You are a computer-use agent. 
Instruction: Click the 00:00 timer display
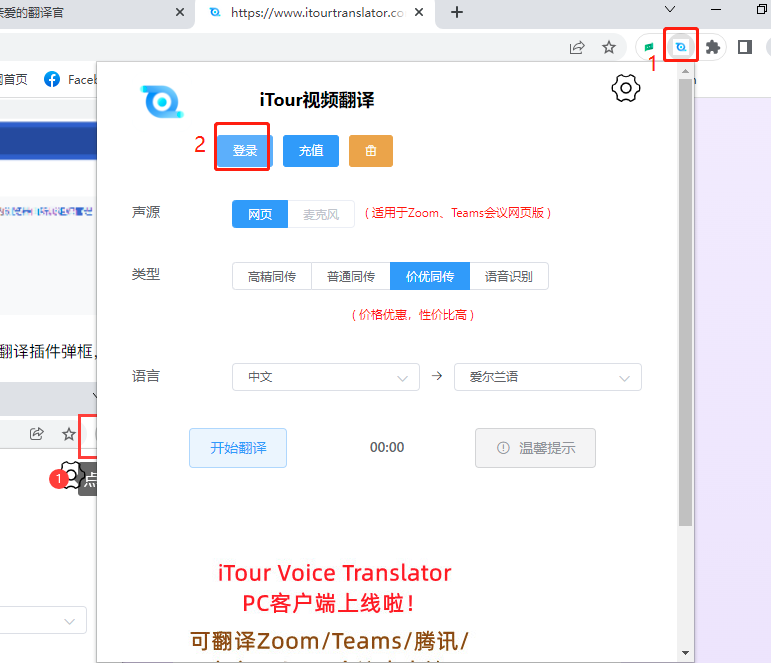coord(387,448)
